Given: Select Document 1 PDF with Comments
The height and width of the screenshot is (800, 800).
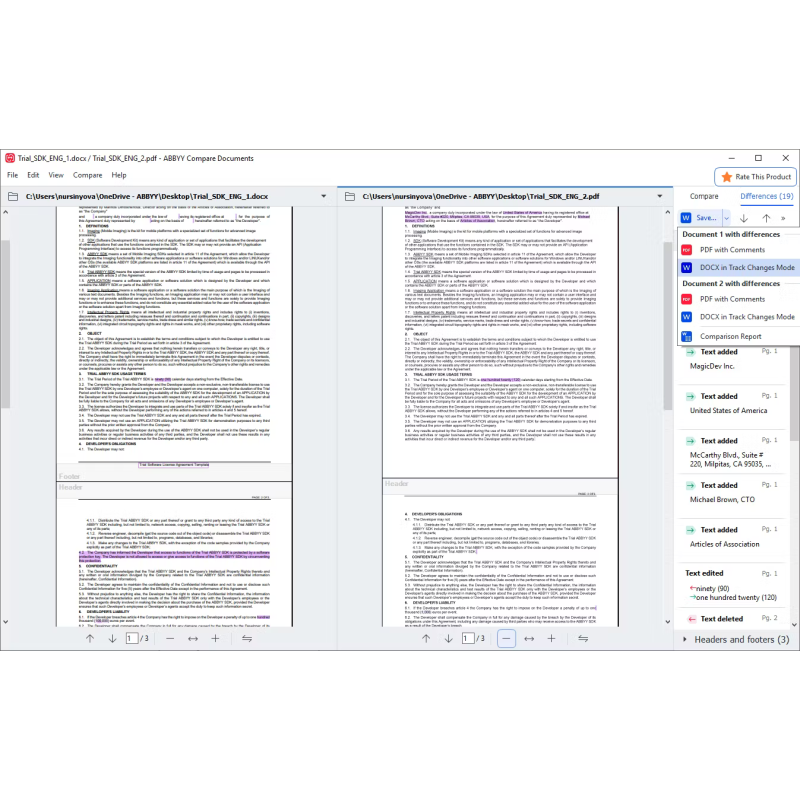Looking at the screenshot, I should point(732,249).
